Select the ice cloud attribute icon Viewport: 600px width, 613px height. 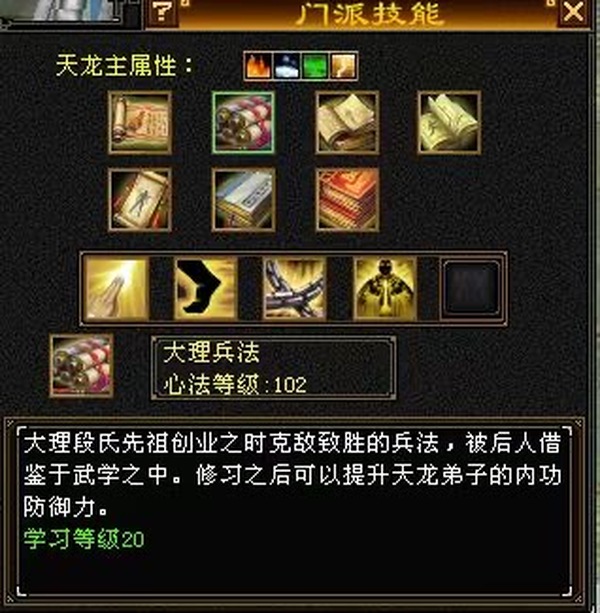pyautogui.click(x=287, y=66)
